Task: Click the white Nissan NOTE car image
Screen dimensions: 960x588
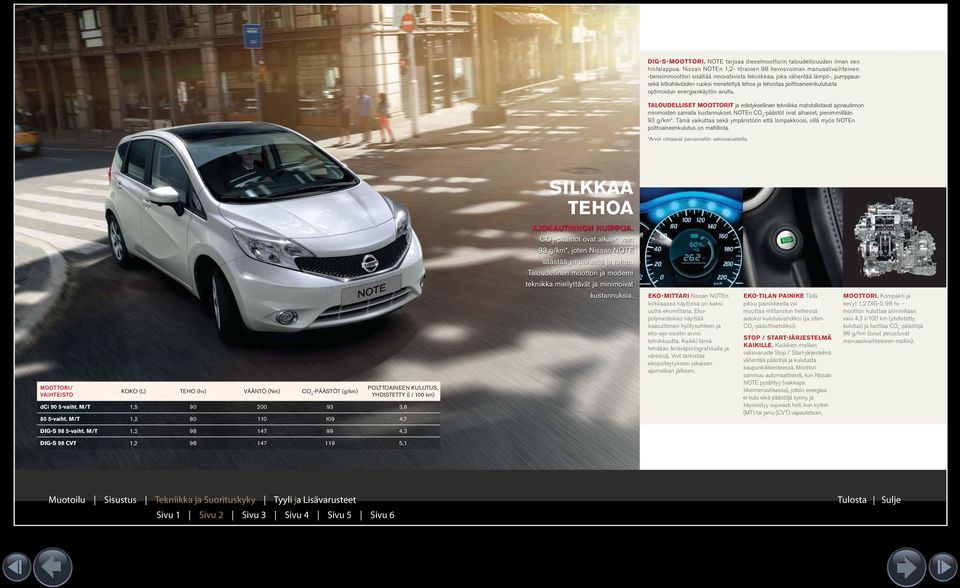Action: point(265,230)
